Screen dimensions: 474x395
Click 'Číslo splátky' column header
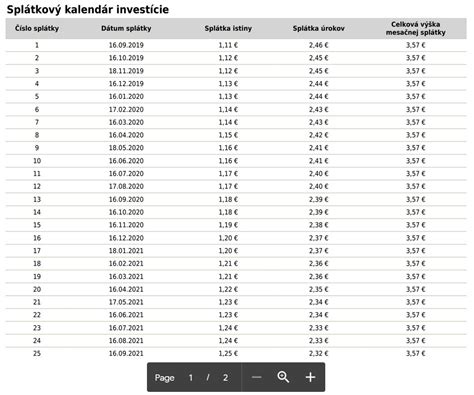point(37,28)
